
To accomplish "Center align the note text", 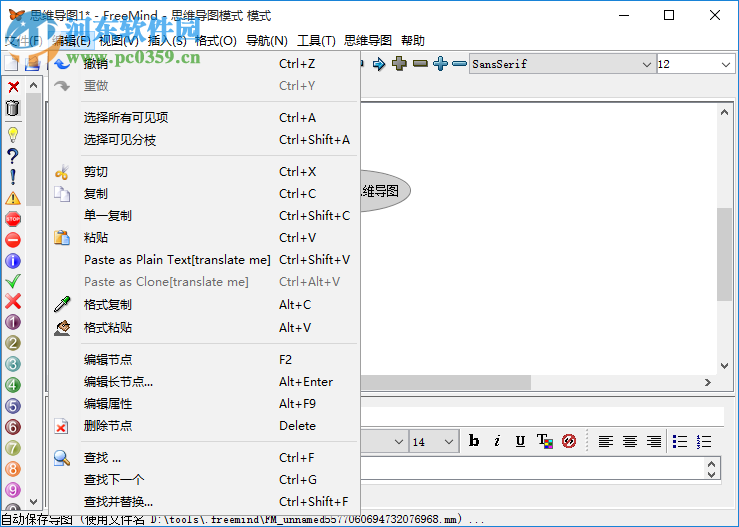I will (x=630, y=441).
